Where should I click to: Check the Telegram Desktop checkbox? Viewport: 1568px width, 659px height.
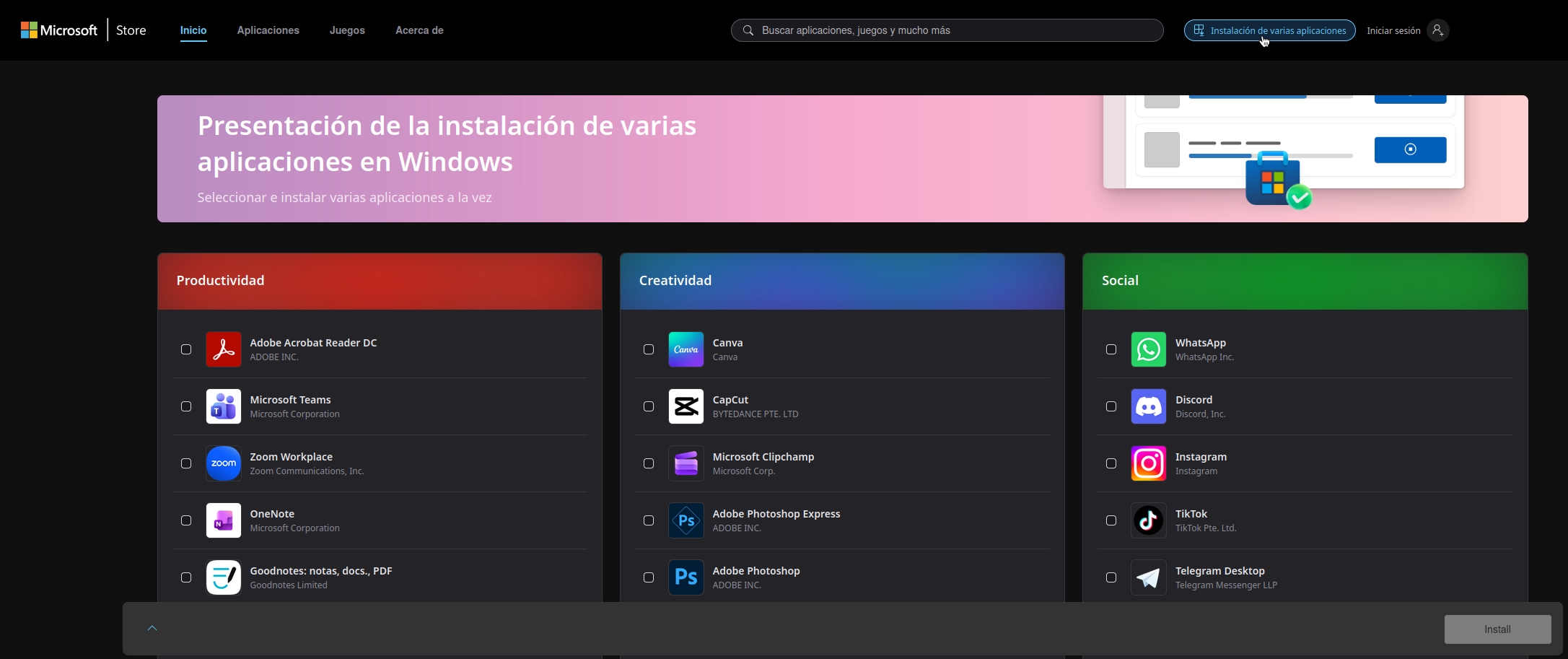tap(1111, 577)
